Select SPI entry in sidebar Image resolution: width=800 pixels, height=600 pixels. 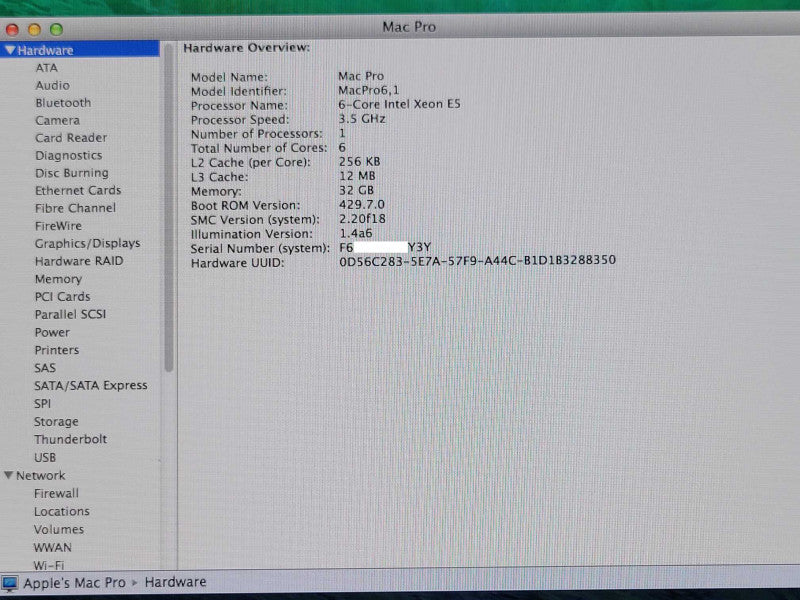pos(42,404)
